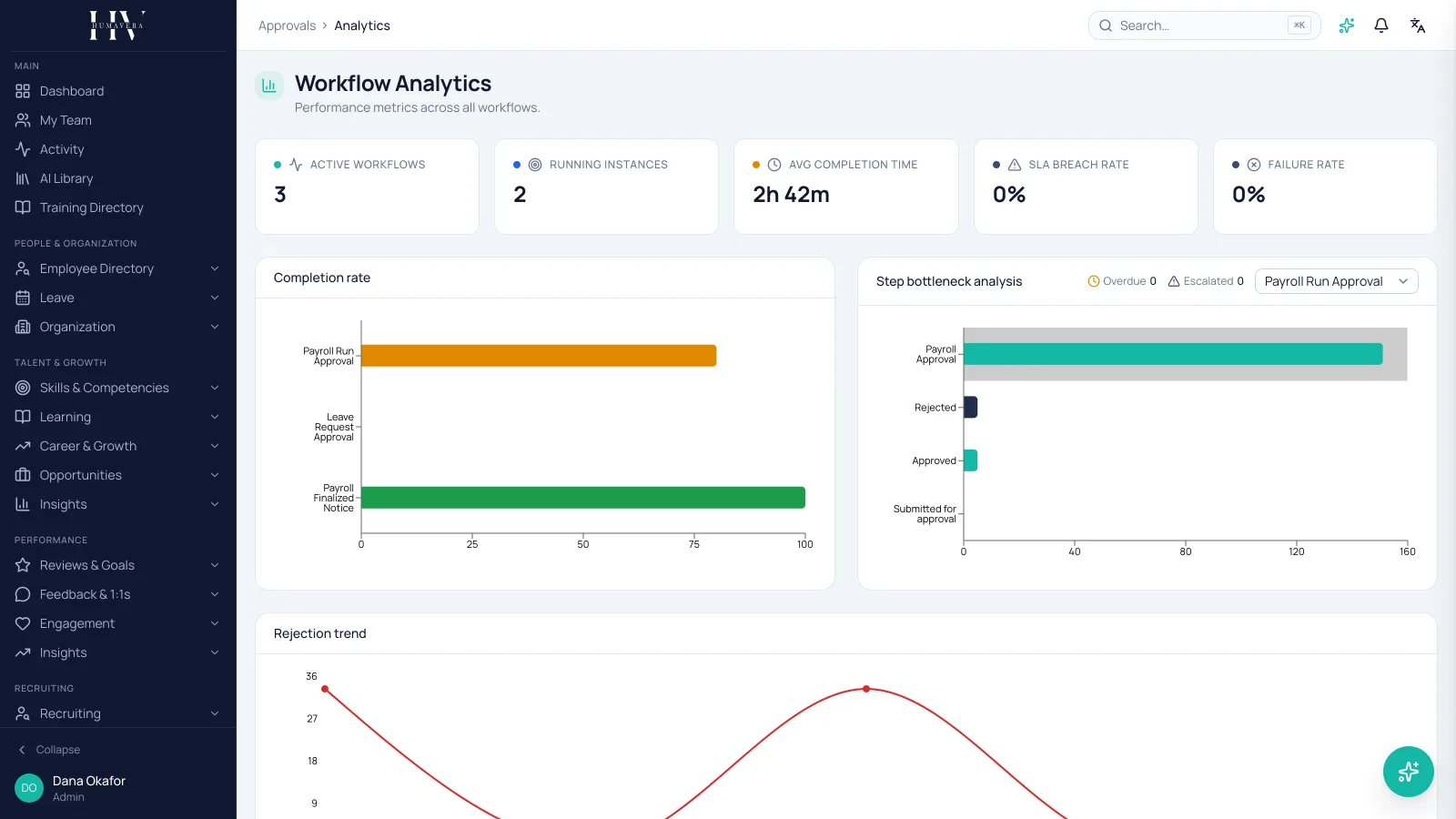Expand Skills & Competencies chevron

coord(215,388)
